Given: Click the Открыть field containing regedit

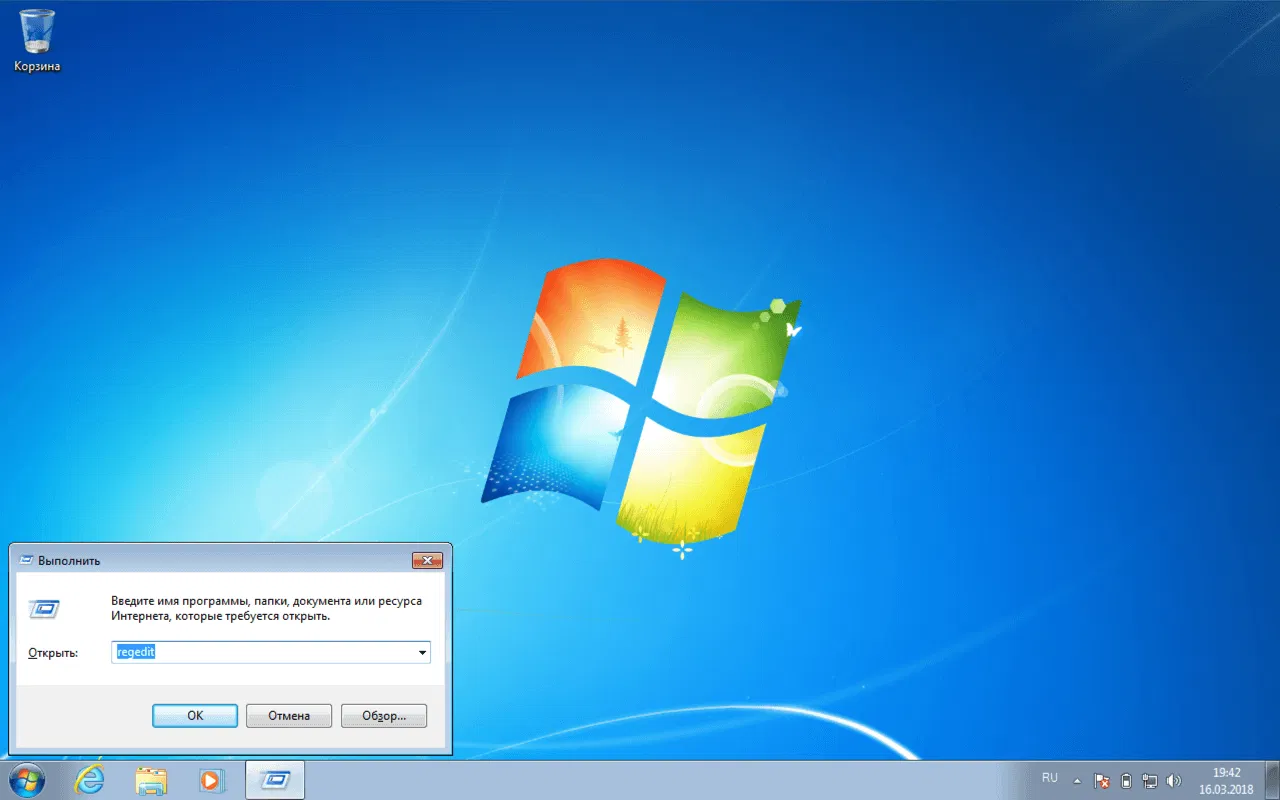Looking at the screenshot, I should coord(272,653).
